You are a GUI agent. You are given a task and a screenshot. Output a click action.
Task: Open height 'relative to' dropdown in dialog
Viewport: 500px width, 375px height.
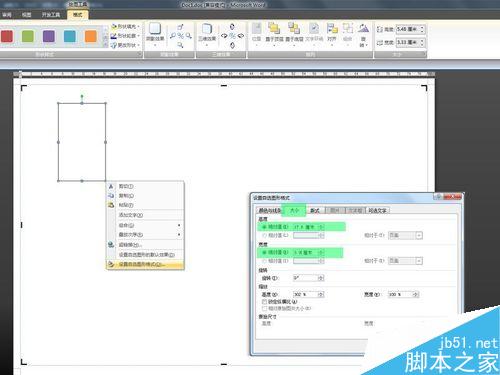[406, 235]
